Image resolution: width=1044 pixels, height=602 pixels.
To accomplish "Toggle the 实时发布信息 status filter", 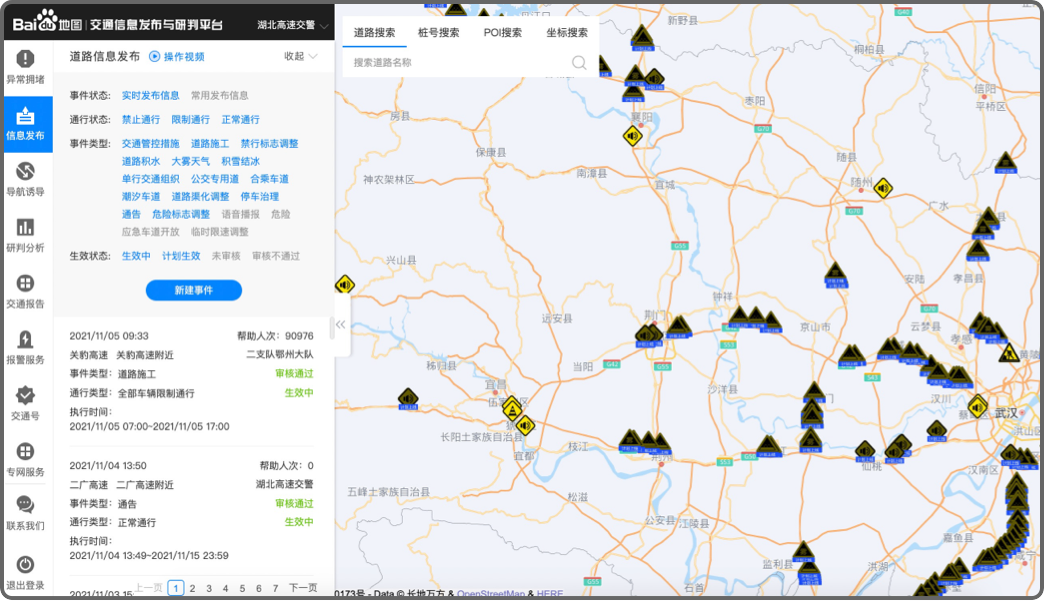I will [150, 96].
